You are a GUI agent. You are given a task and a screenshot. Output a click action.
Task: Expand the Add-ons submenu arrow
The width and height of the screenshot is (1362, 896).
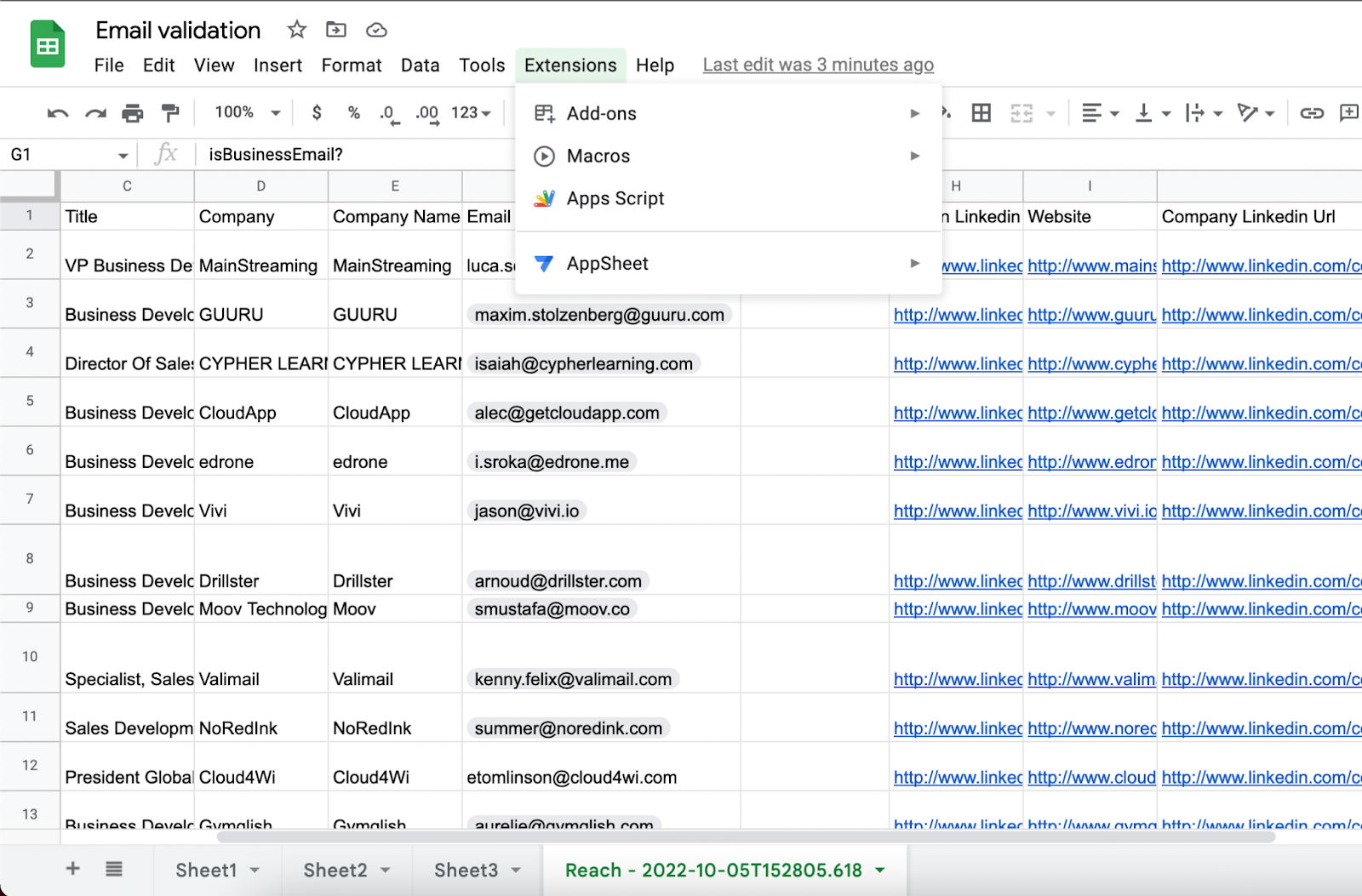pyautogui.click(x=915, y=113)
